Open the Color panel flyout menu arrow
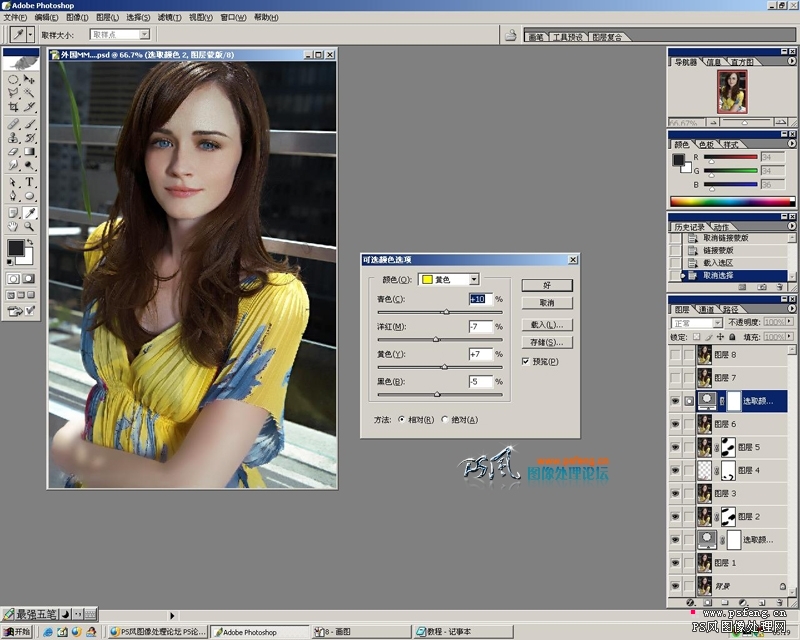Image resolution: width=800 pixels, height=640 pixels. click(x=791, y=144)
